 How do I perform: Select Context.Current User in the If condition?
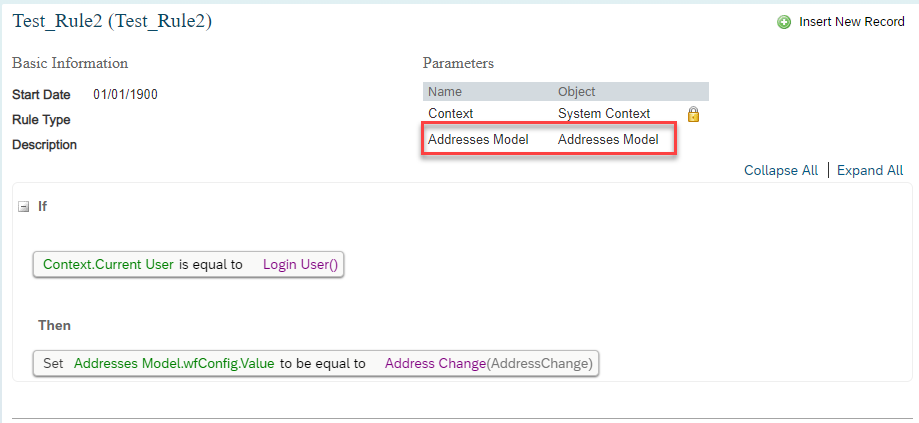(108, 264)
